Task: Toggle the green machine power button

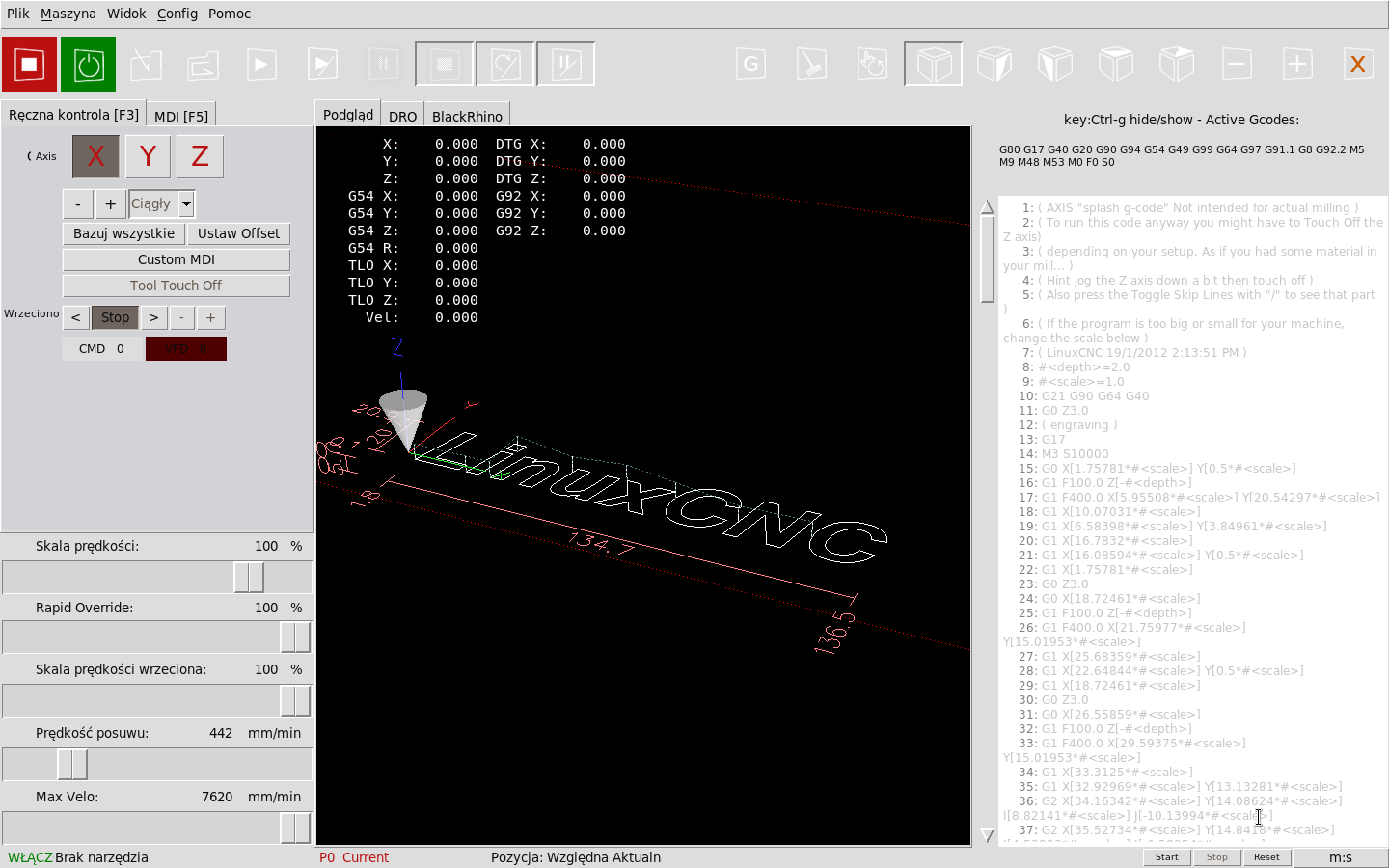Action: pyautogui.click(x=88, y=65)
